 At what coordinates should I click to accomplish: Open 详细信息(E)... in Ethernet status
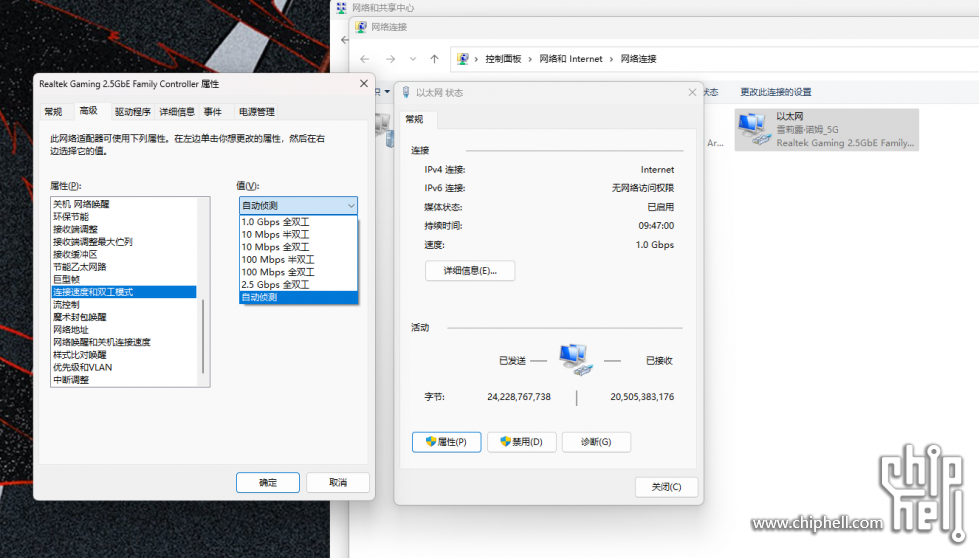pyautogui.click(x=470, y=270)
